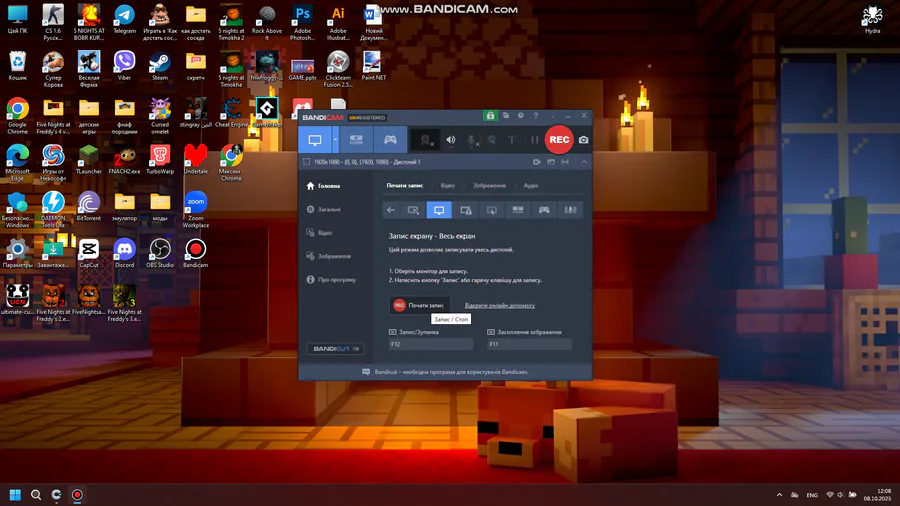Toggle the microphone recording icon

click(x=472, y=140)
